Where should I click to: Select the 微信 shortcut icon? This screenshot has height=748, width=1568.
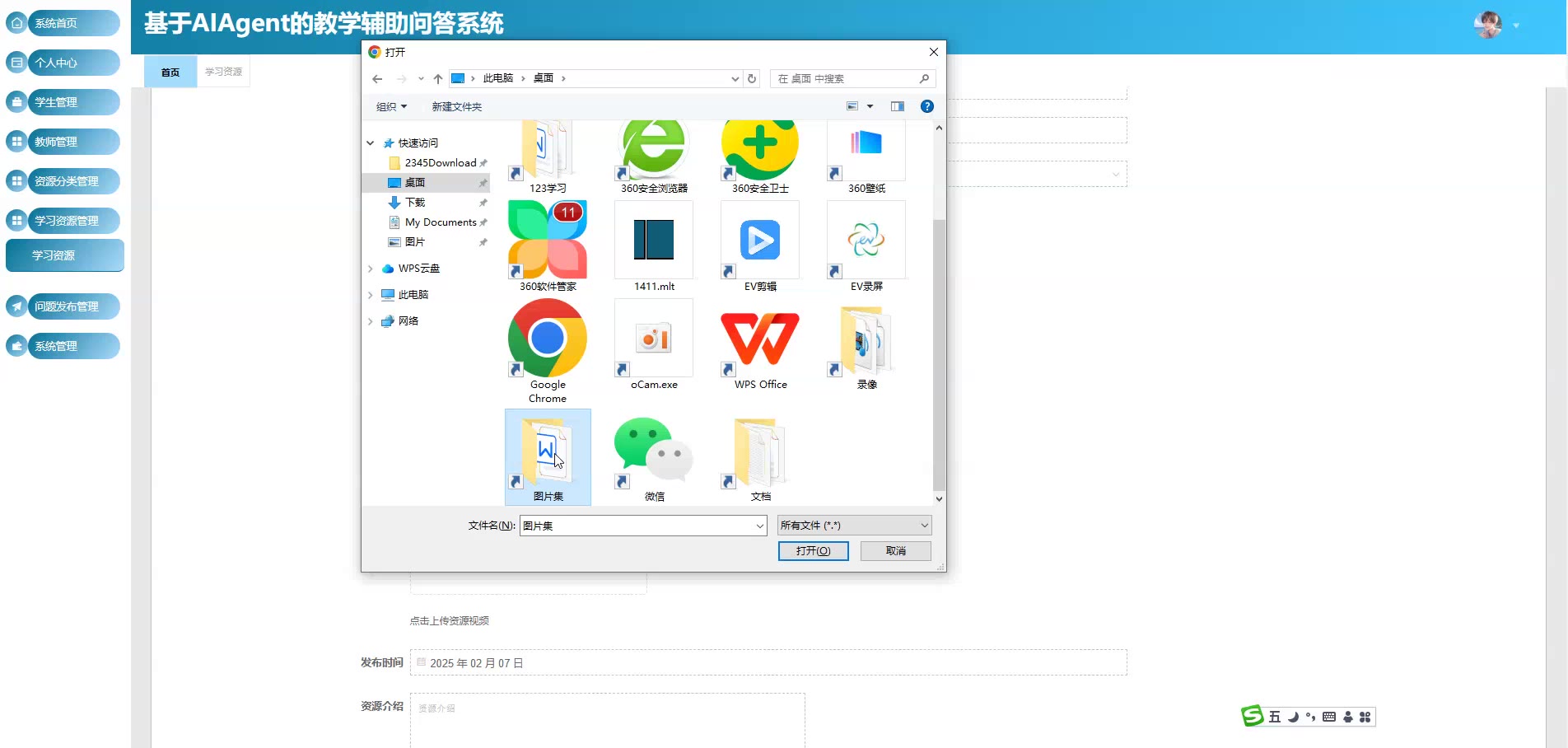coord(654,456)
